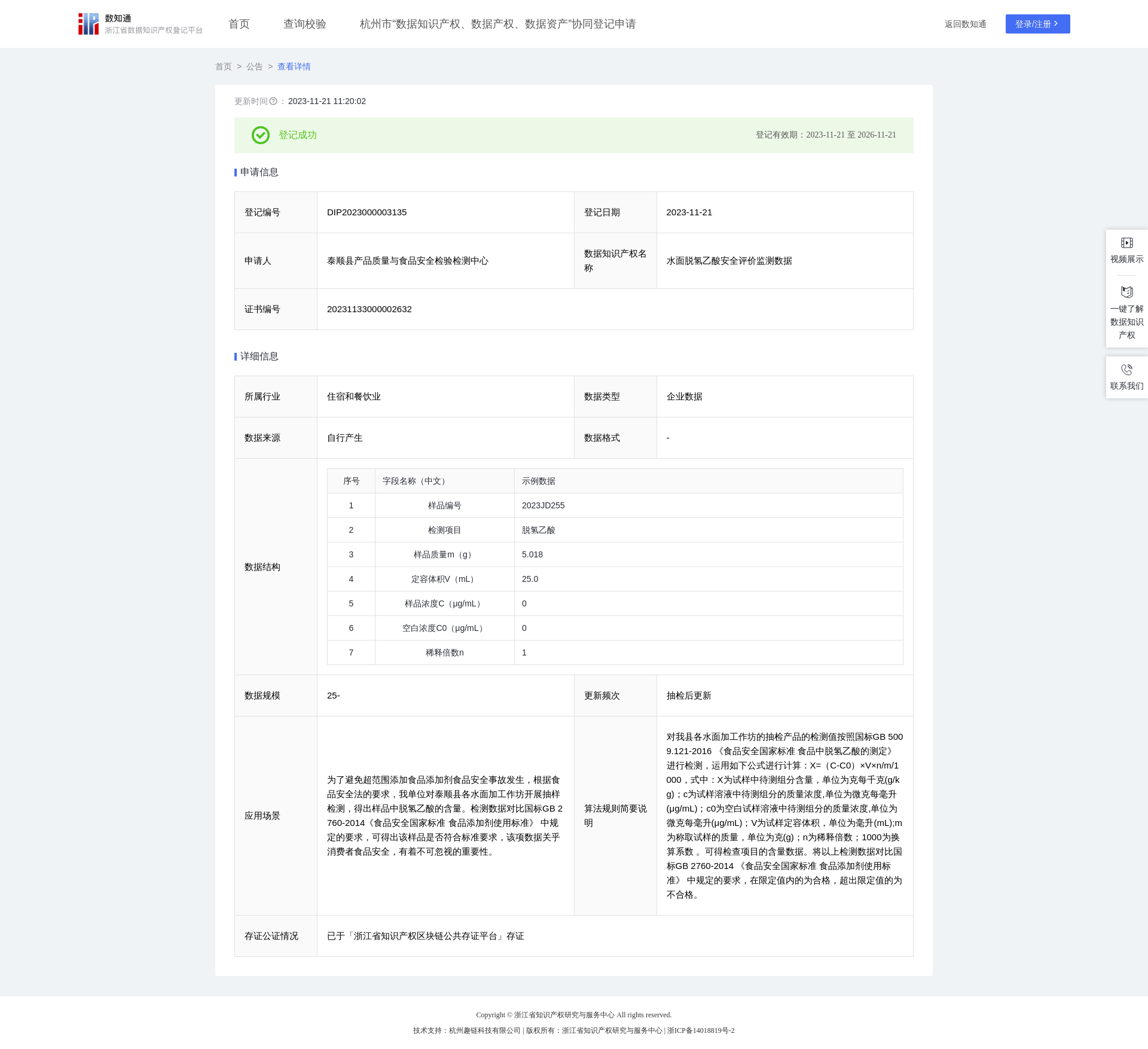Open 杭州市协同登记申请 menu item

point(497,24)
